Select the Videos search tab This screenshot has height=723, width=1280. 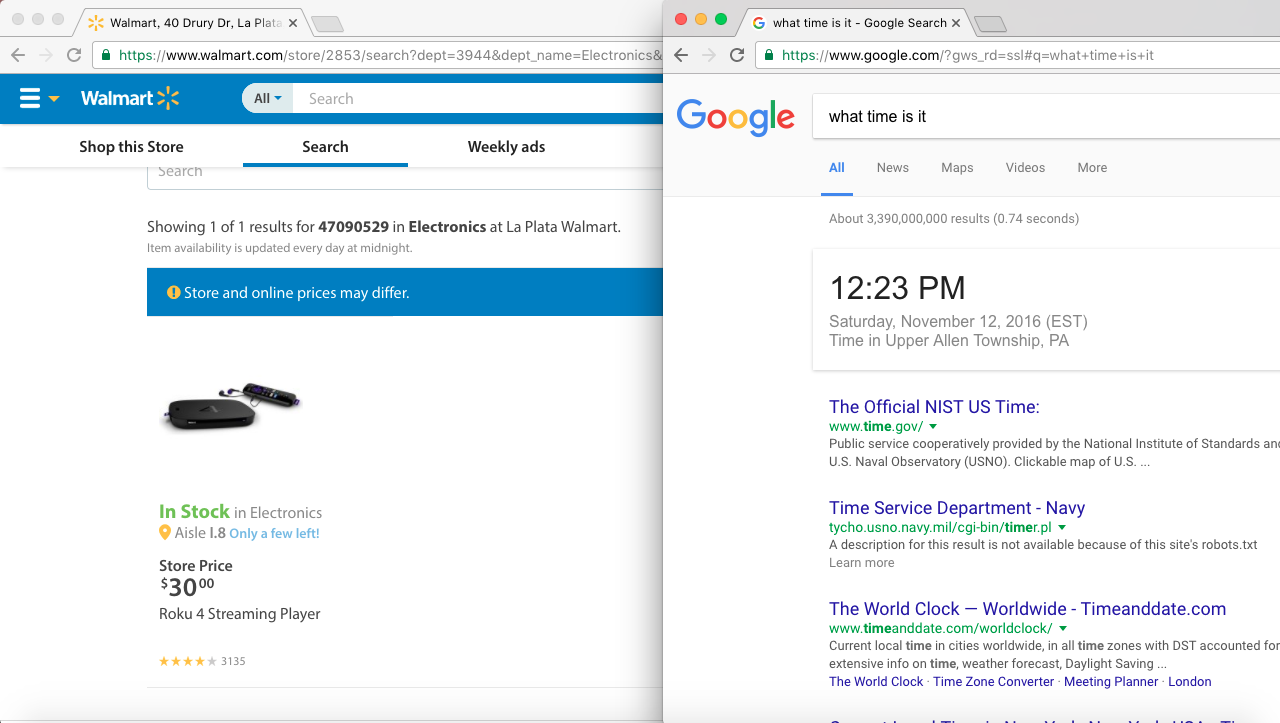click(x=1025, y=168)
